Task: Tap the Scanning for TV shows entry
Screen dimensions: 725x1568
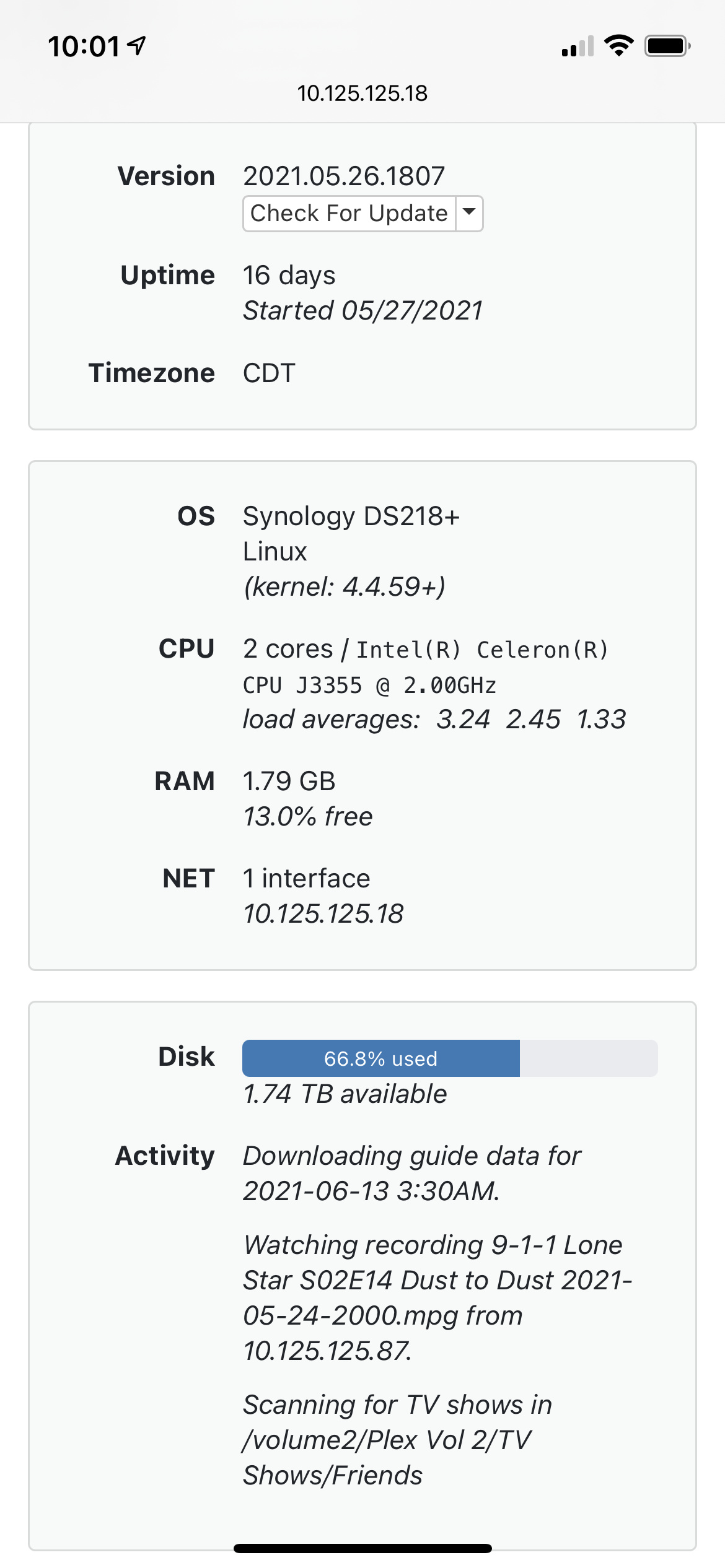Action: coord(397,1440)
